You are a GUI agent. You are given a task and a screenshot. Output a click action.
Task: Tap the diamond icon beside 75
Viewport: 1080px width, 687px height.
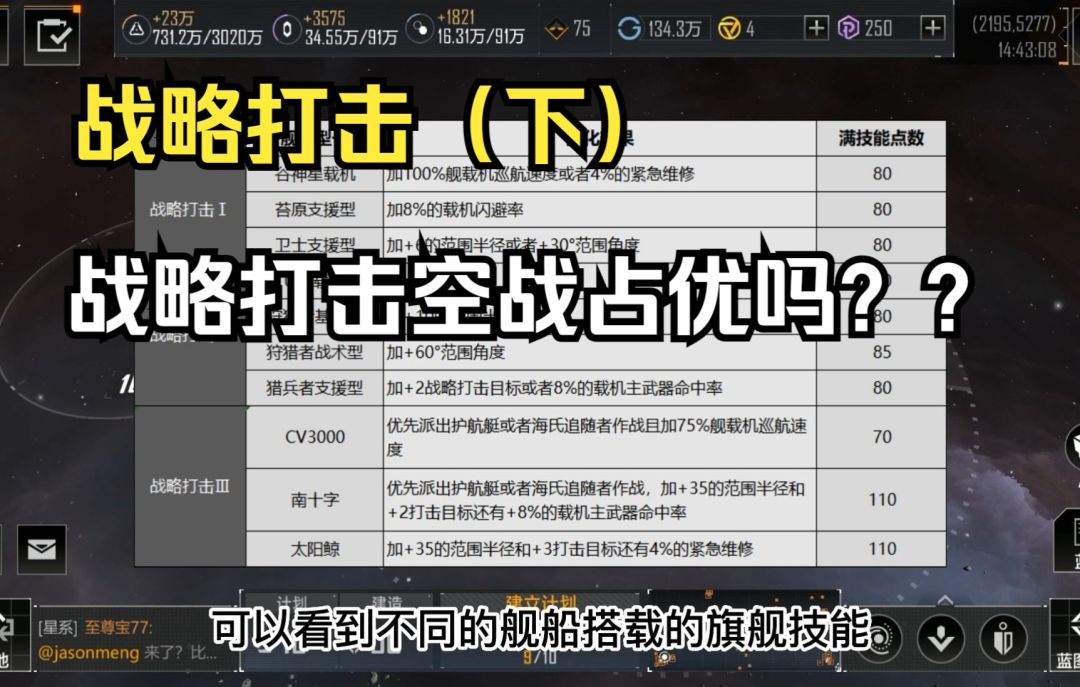coord(555,30)
